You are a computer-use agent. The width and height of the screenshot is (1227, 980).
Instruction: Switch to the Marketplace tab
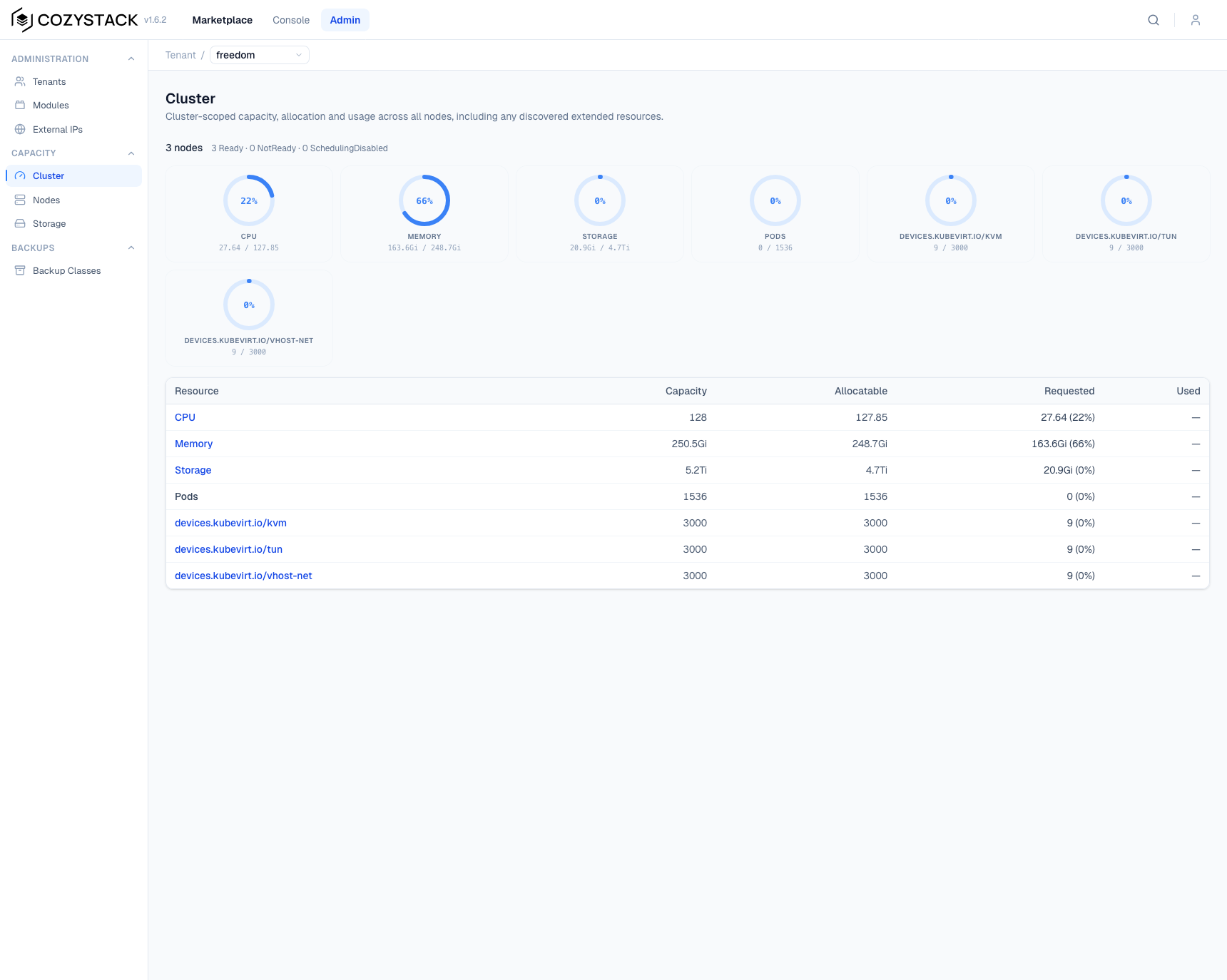pyautogui.click(x=223, y=20)
